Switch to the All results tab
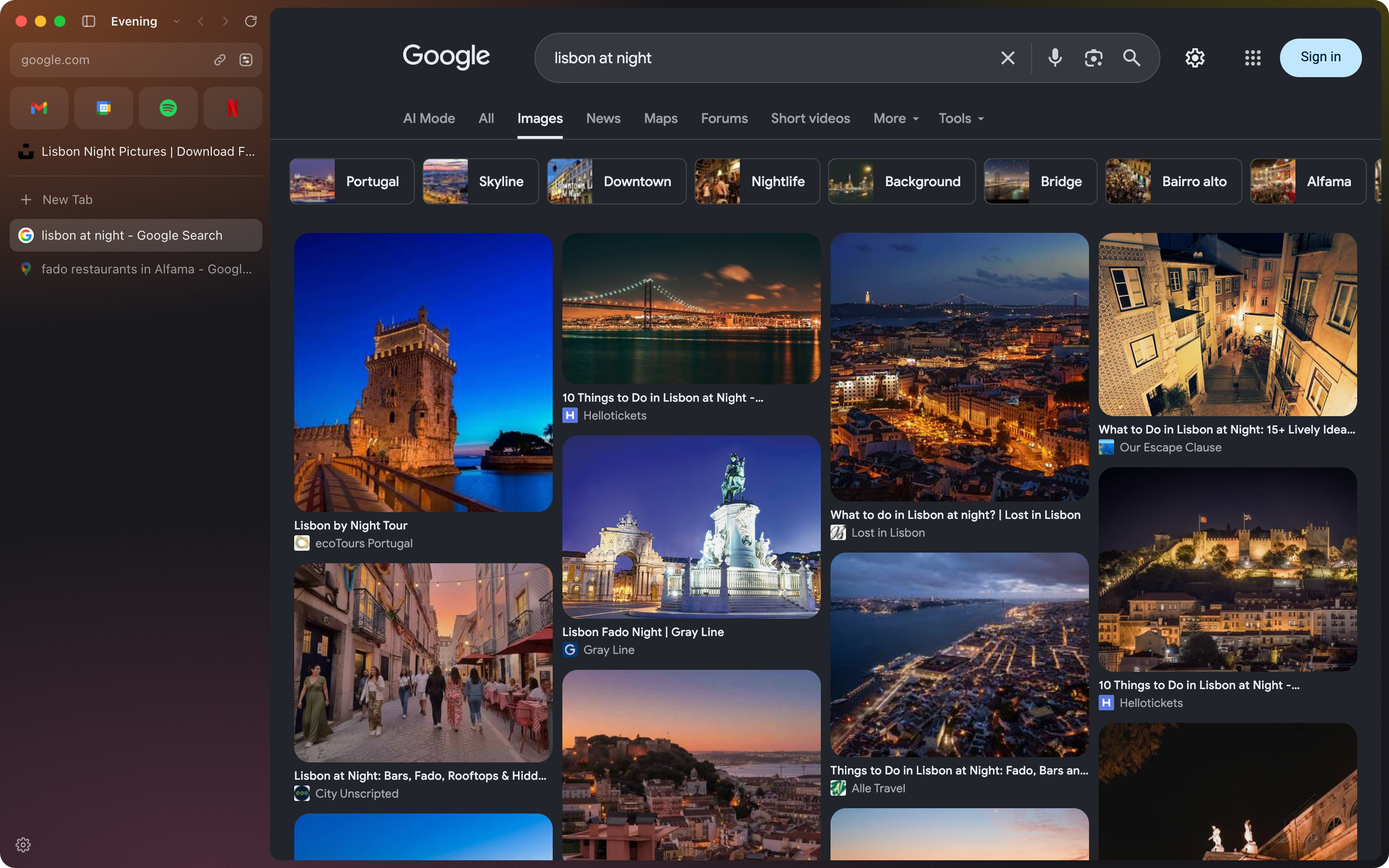The width and height of the screenshot is (1389, 868). coord(486,118)
